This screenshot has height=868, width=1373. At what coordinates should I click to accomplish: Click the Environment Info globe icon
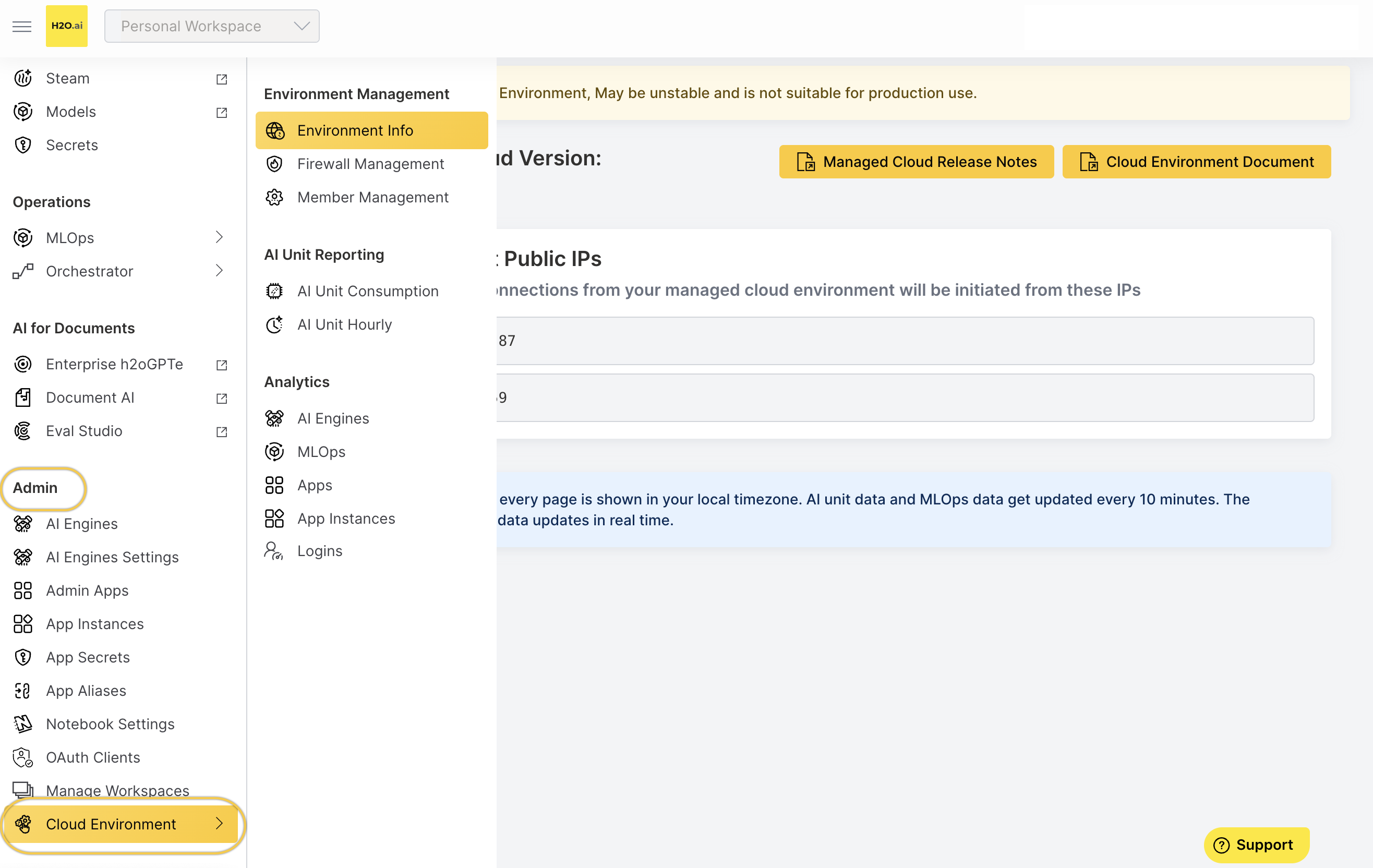[x=275, y=130]
